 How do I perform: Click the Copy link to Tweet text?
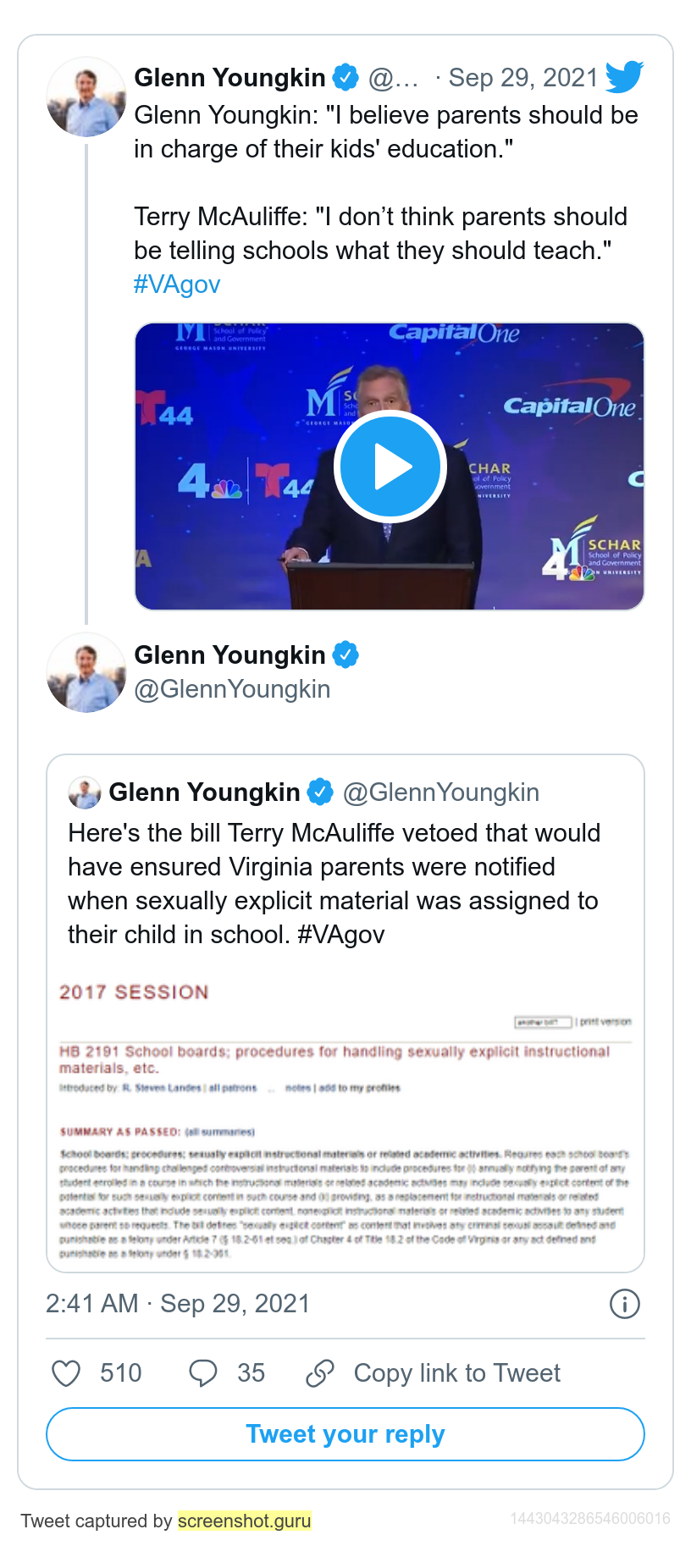click(457, 1373)
